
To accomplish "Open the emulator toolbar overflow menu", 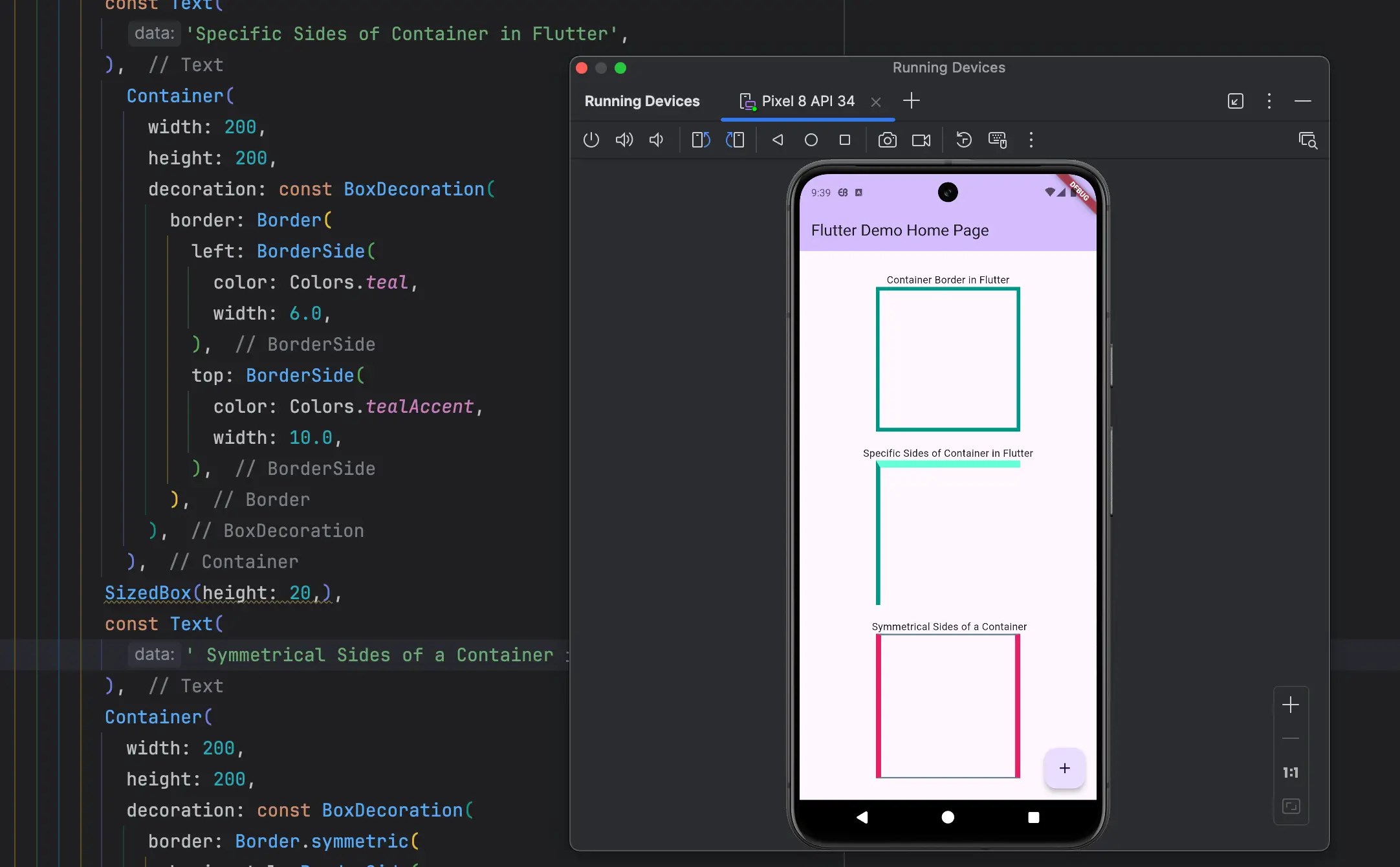I will click(1031, 140).
